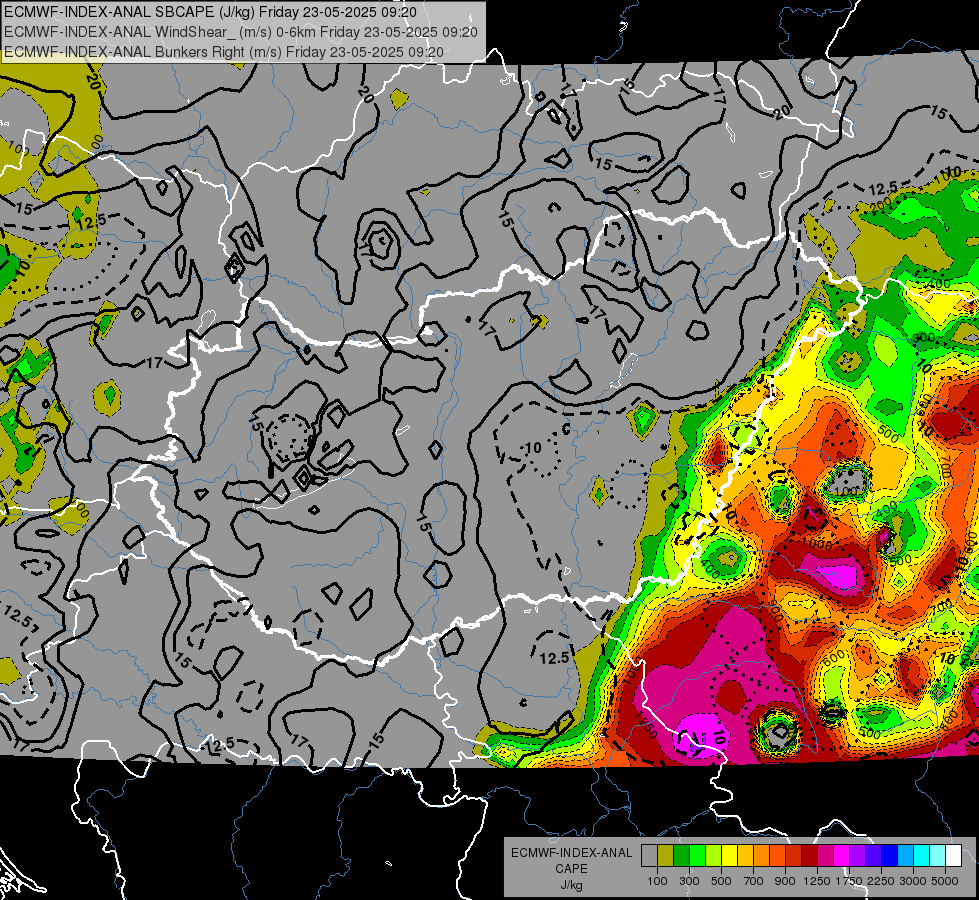Select the pale cyan legend swatch
979x900 pixels.
tap(938, 856)
